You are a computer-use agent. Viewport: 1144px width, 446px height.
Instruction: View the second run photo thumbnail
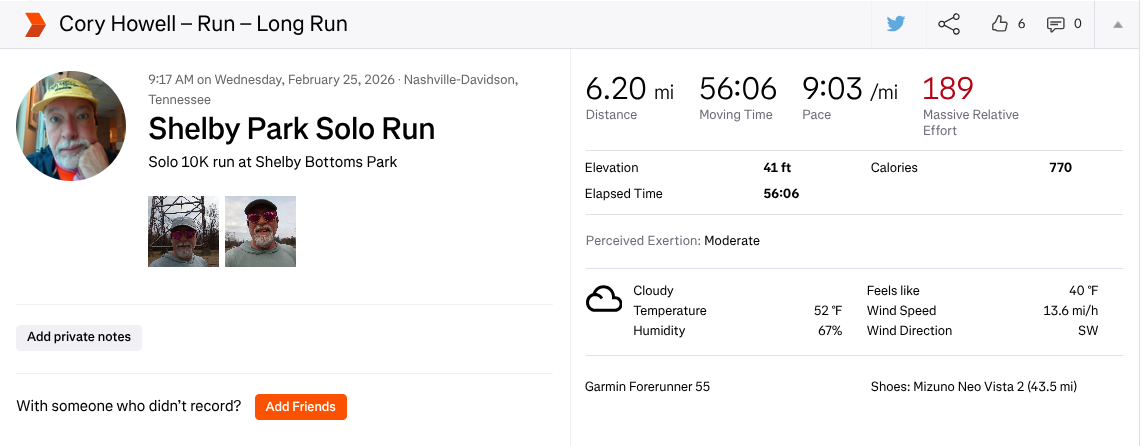point(260,231)
